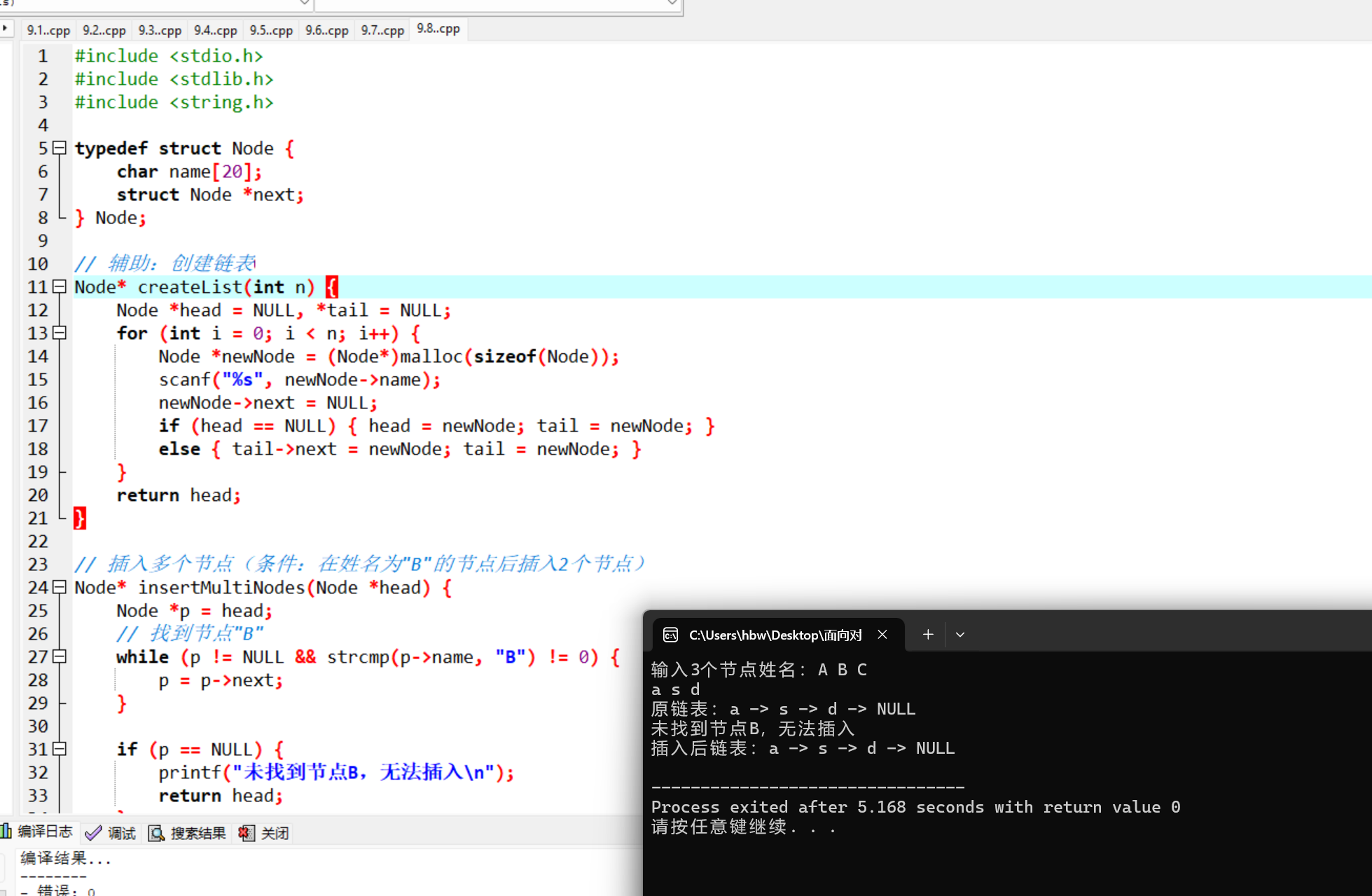The image size is (1372, 896).
Task: Collapse the if block fold on line 31
Action: 60,750
